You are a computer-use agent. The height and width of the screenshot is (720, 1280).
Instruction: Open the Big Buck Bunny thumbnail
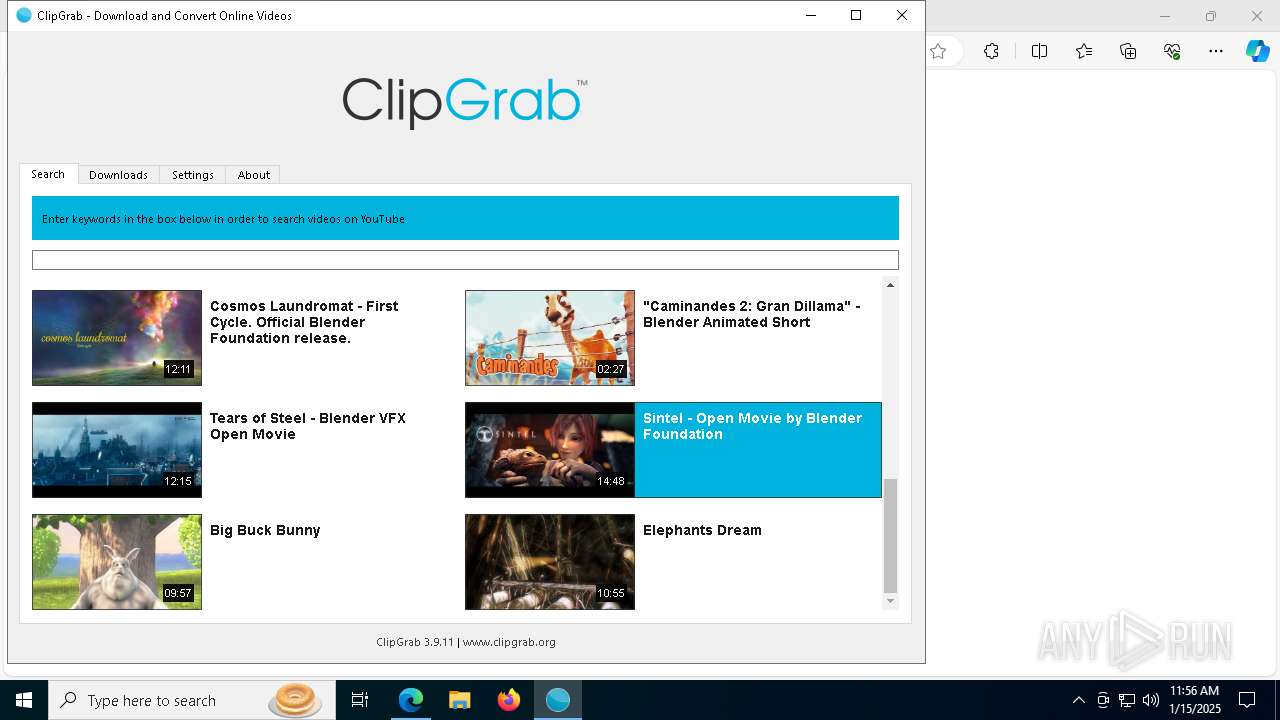(117, 562)
